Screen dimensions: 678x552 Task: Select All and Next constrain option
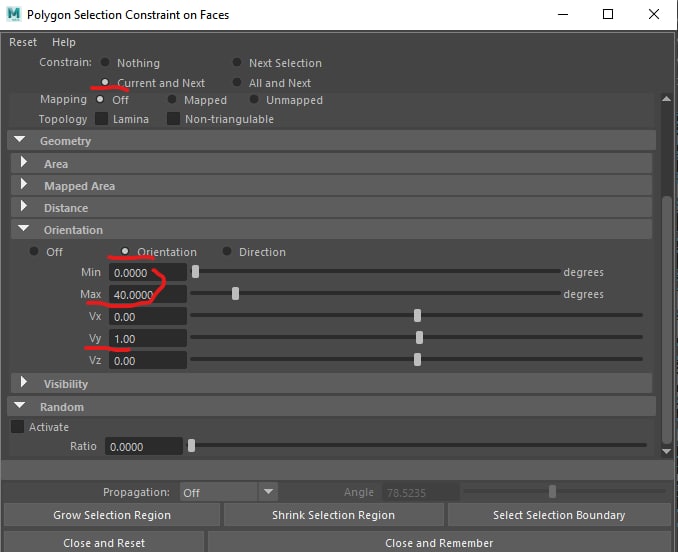237,82
